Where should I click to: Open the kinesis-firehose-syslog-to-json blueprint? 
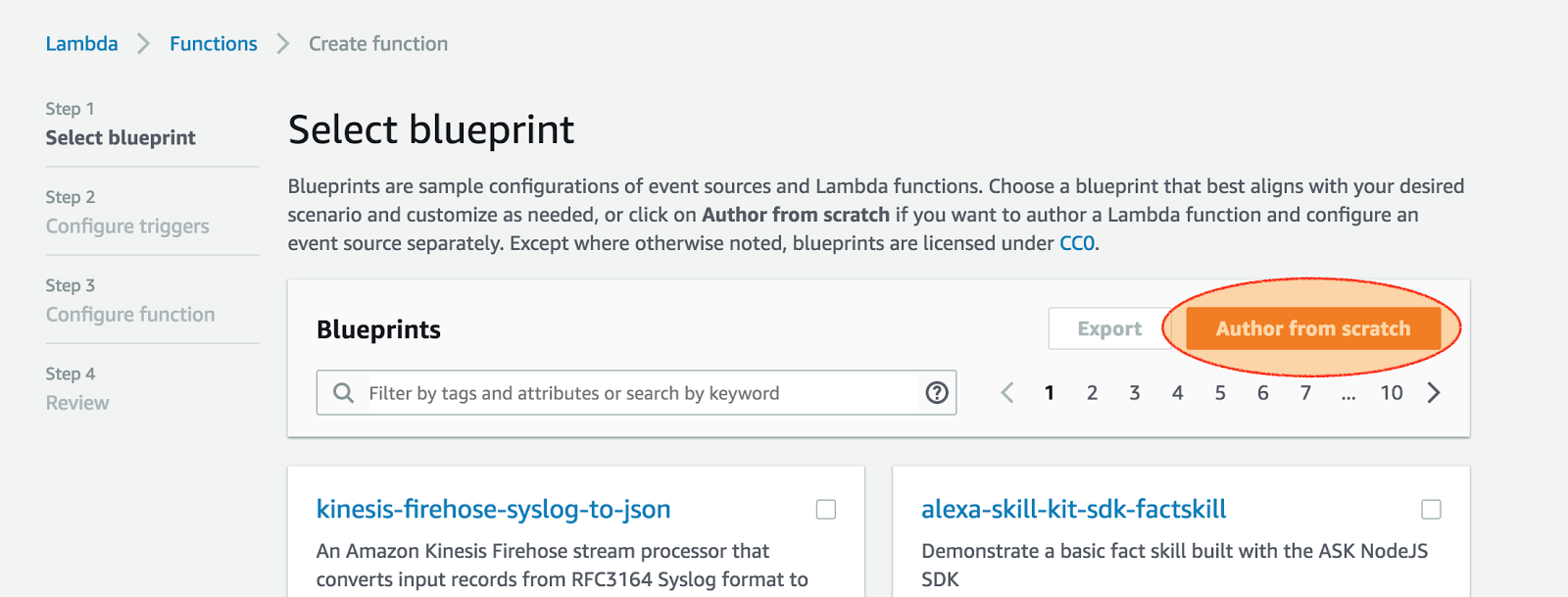(493, 510)
